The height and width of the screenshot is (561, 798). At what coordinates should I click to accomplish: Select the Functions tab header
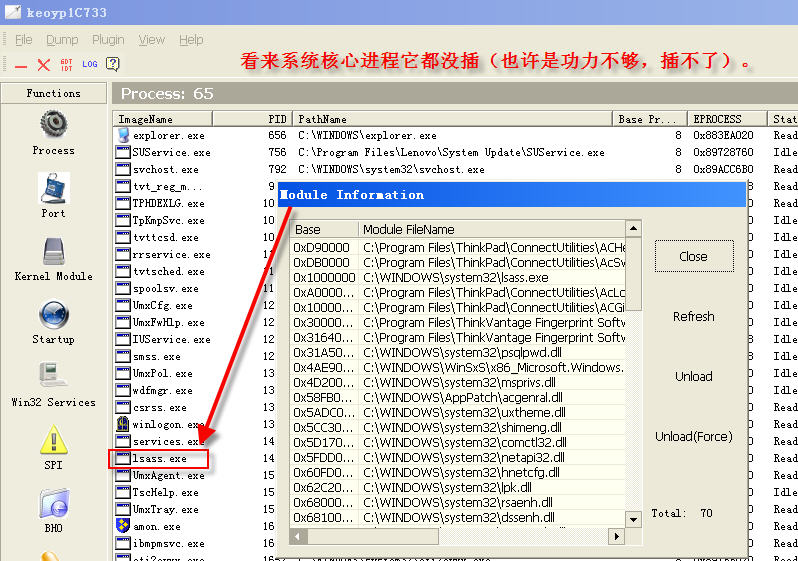pyautogui.click(x=53, y=93)
